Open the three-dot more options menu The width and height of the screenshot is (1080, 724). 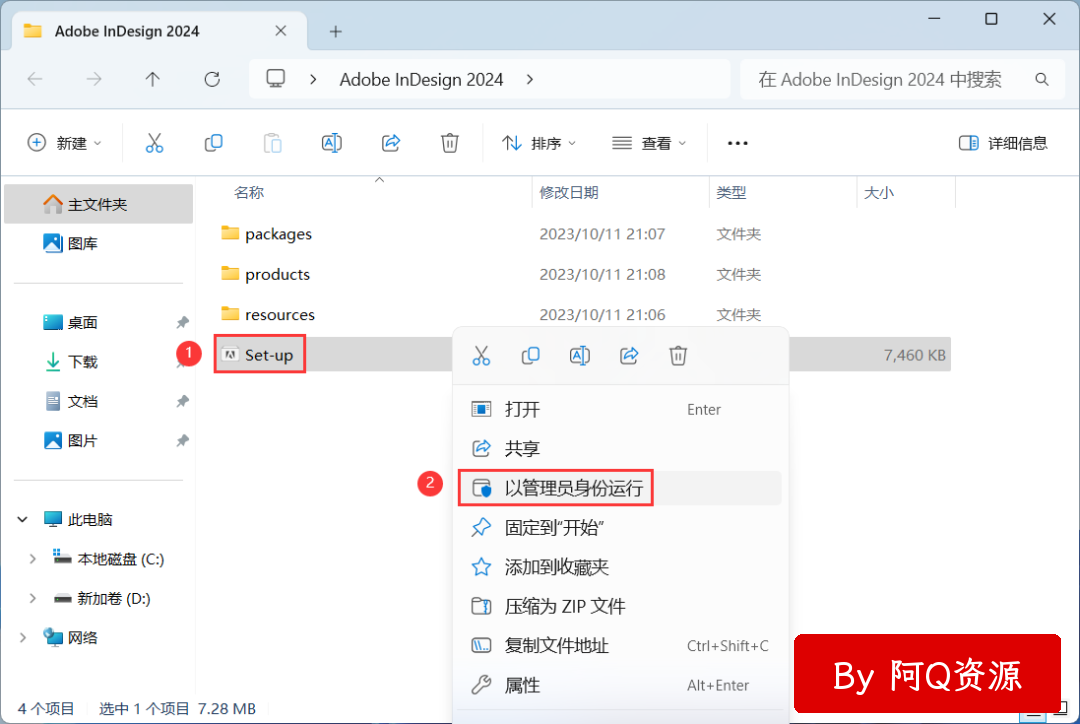738,143
